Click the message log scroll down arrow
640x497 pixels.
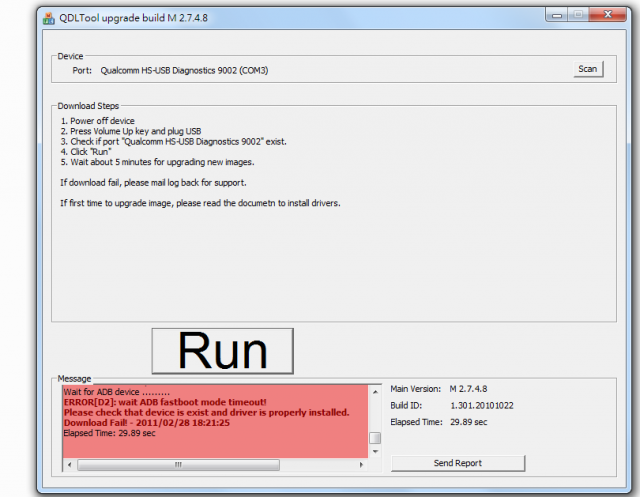pos(375,452)
